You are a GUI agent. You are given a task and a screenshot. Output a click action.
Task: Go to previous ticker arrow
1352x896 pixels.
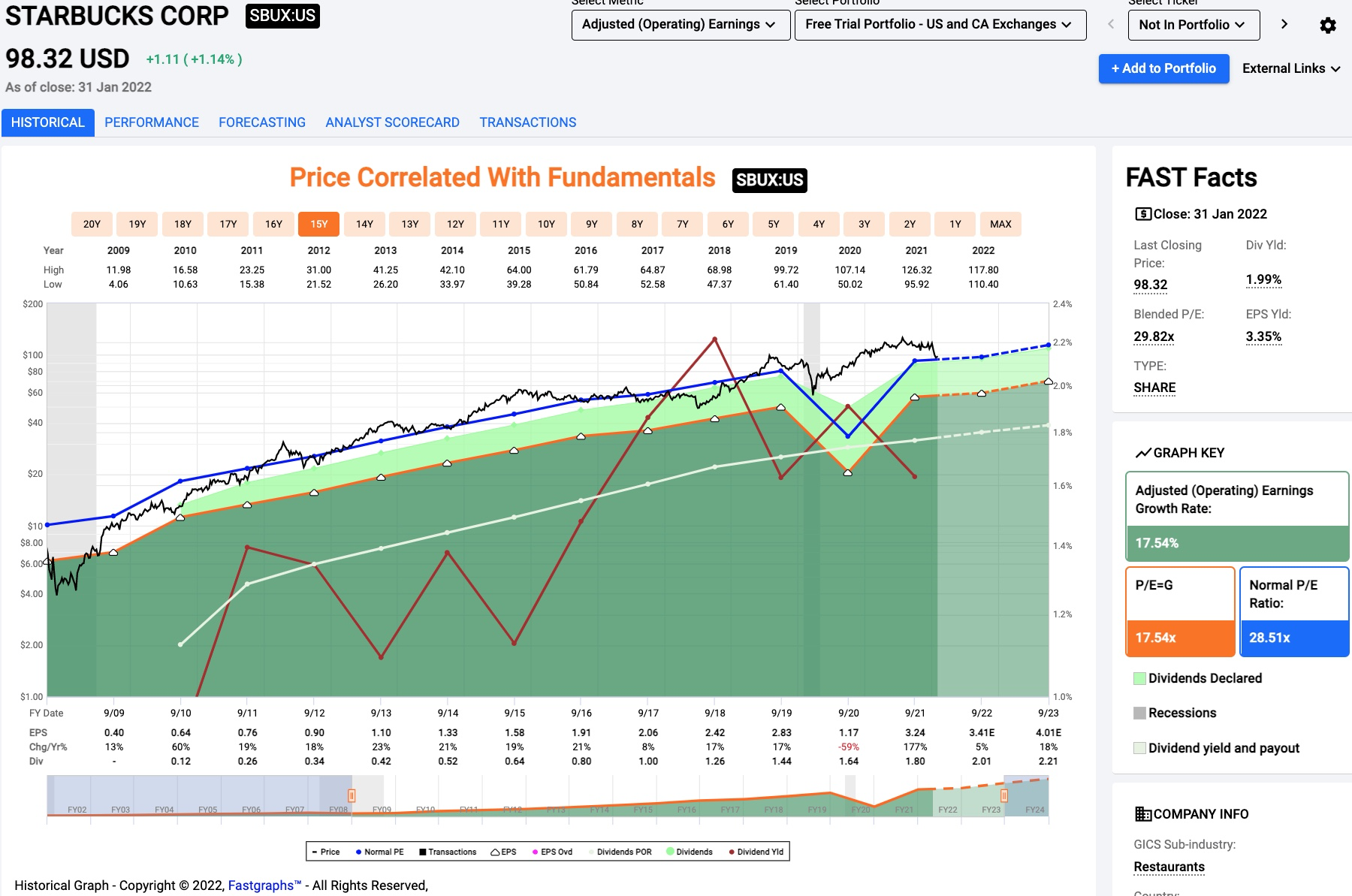(x=1111, y=24)
